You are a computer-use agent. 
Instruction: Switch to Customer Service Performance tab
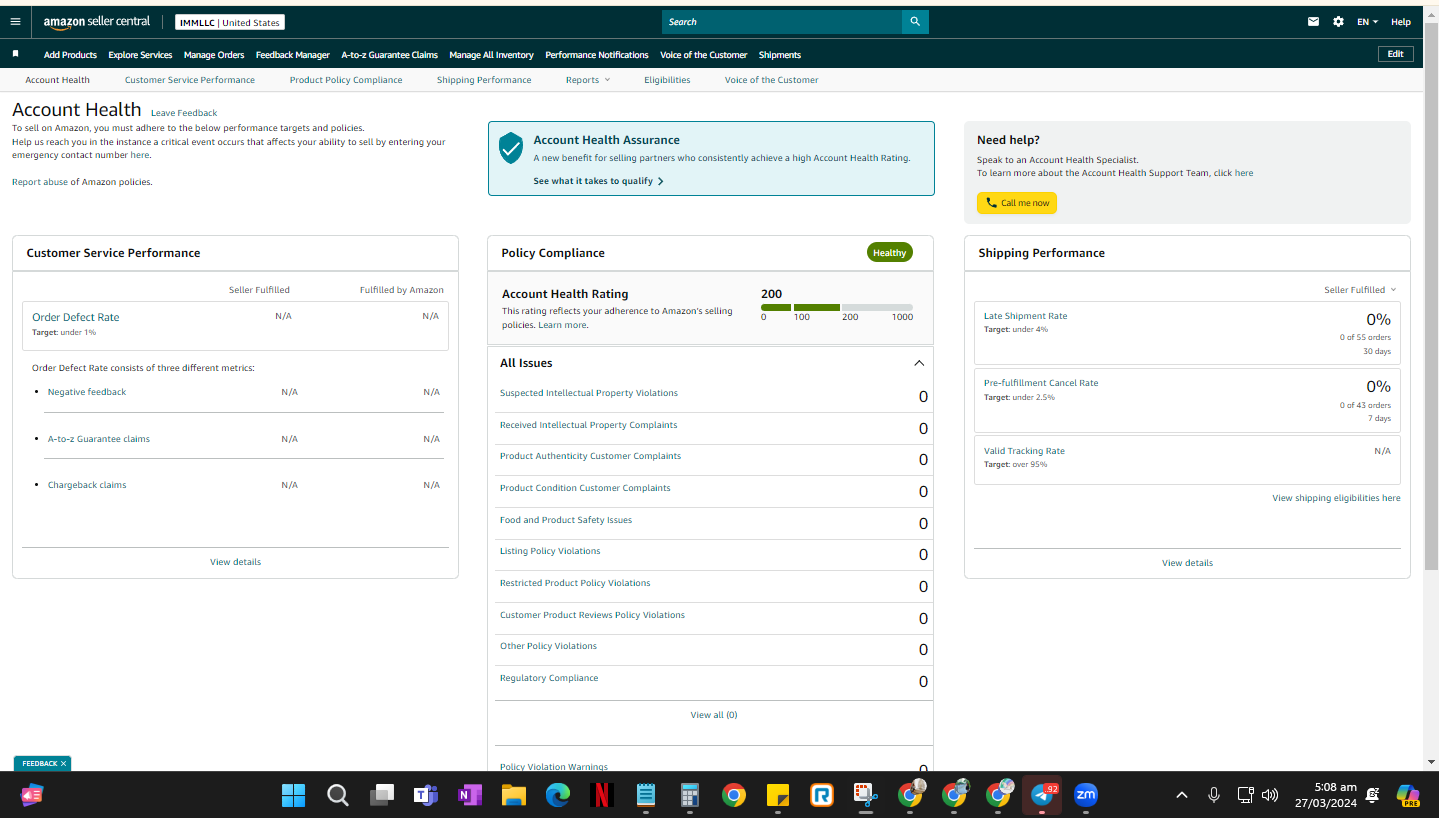click(190, 80)
